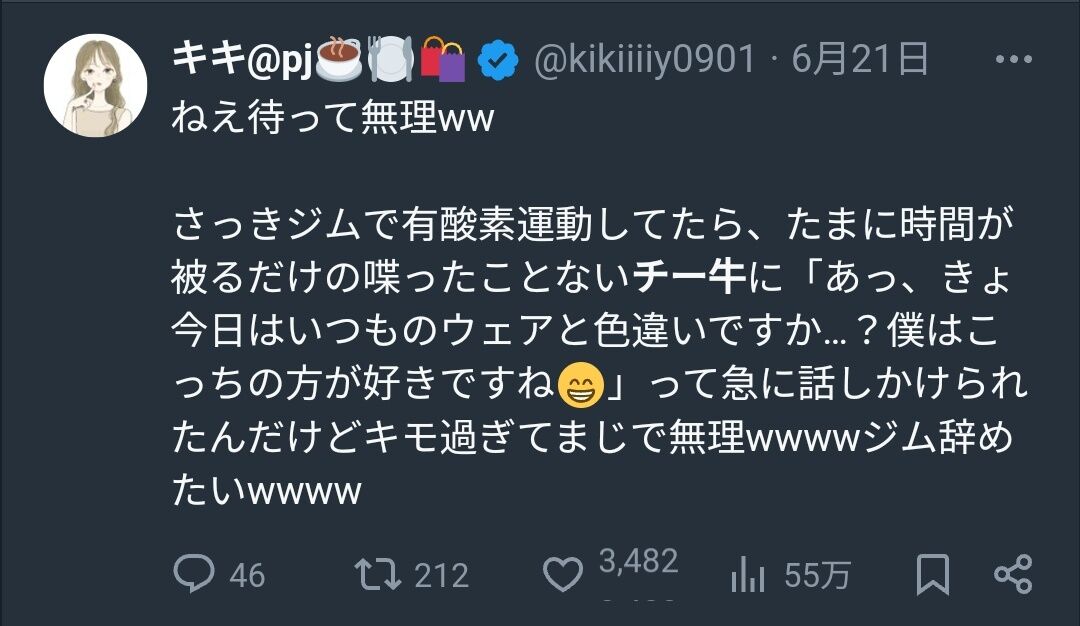Click the blue verified badge
This screenshot has height=626, width=1080.
(498, 61)
